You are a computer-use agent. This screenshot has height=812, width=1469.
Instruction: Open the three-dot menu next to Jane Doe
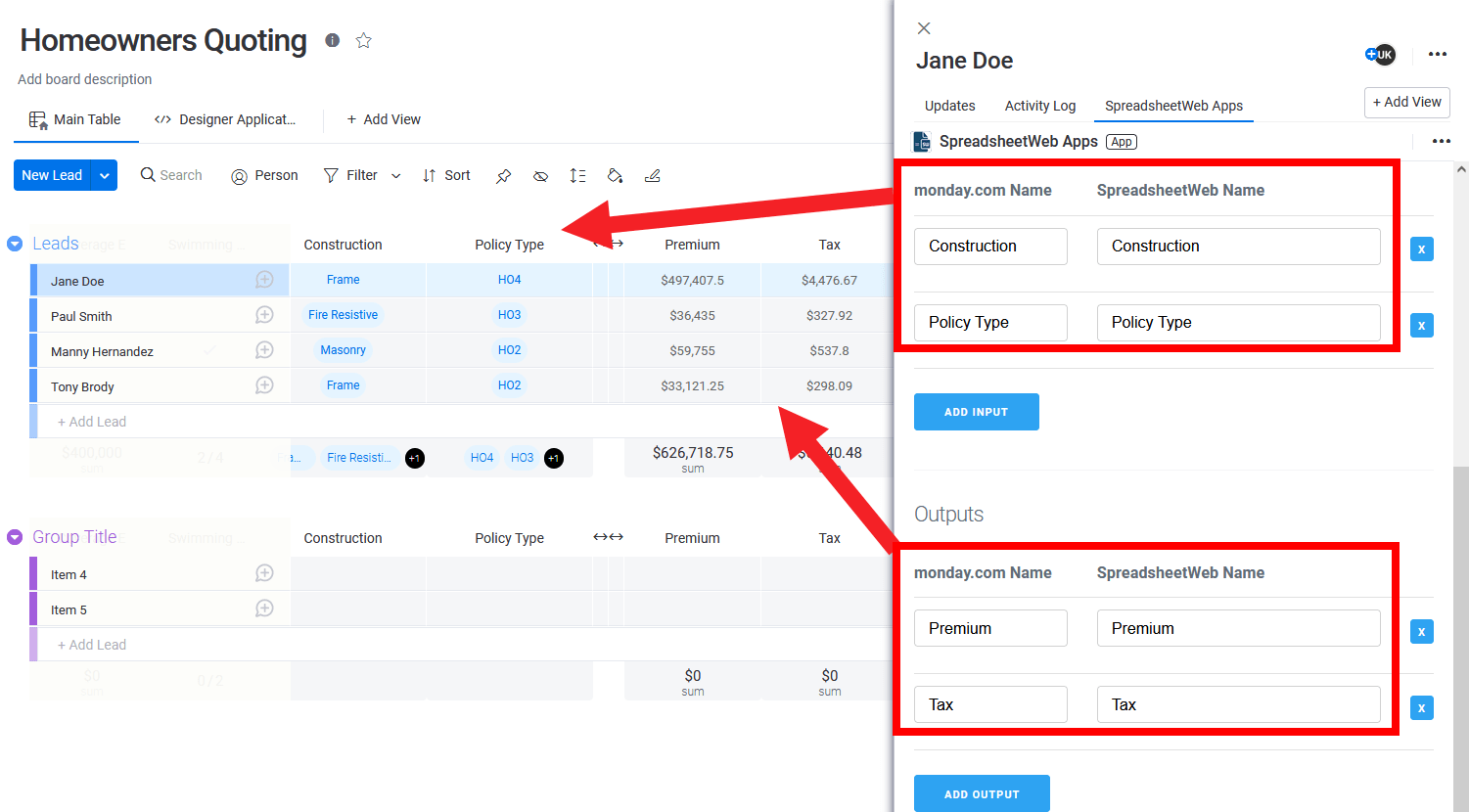click(x=1437, y=55)
